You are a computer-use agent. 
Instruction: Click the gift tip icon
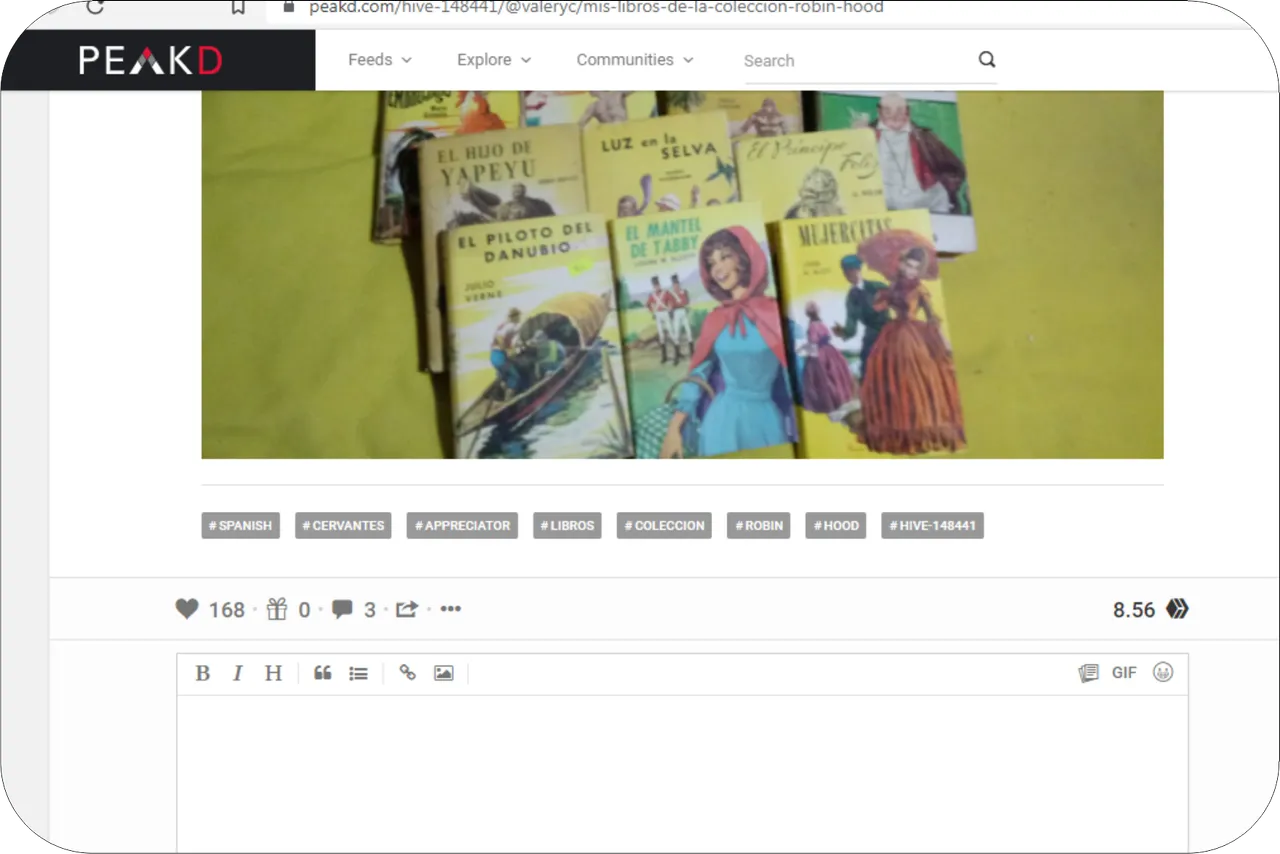[x=277, y=609]
